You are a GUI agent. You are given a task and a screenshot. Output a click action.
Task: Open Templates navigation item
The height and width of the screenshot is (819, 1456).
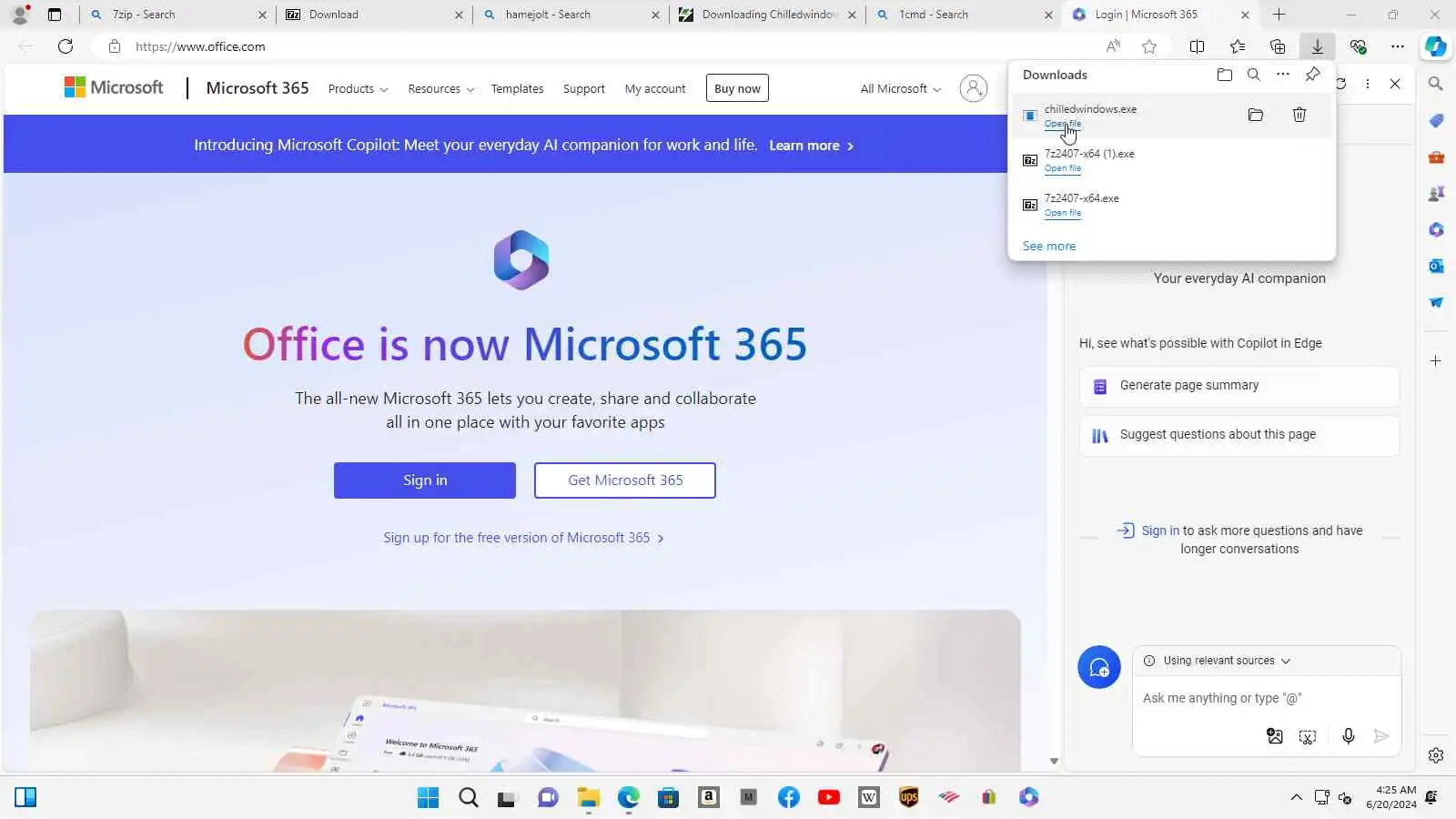coord(517,89)
